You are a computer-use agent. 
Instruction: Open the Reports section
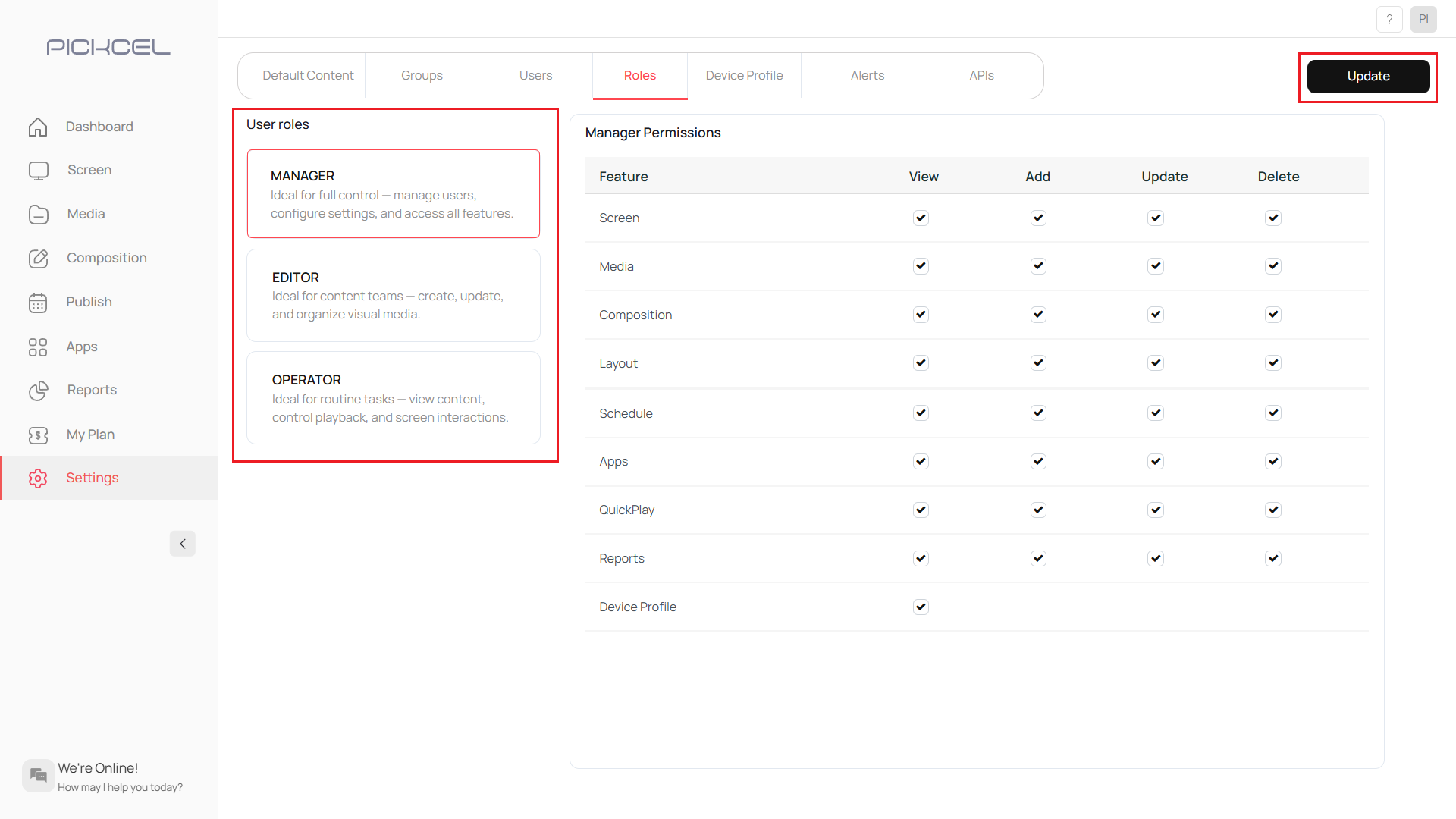pyautogui.click(x=92, y=390)
